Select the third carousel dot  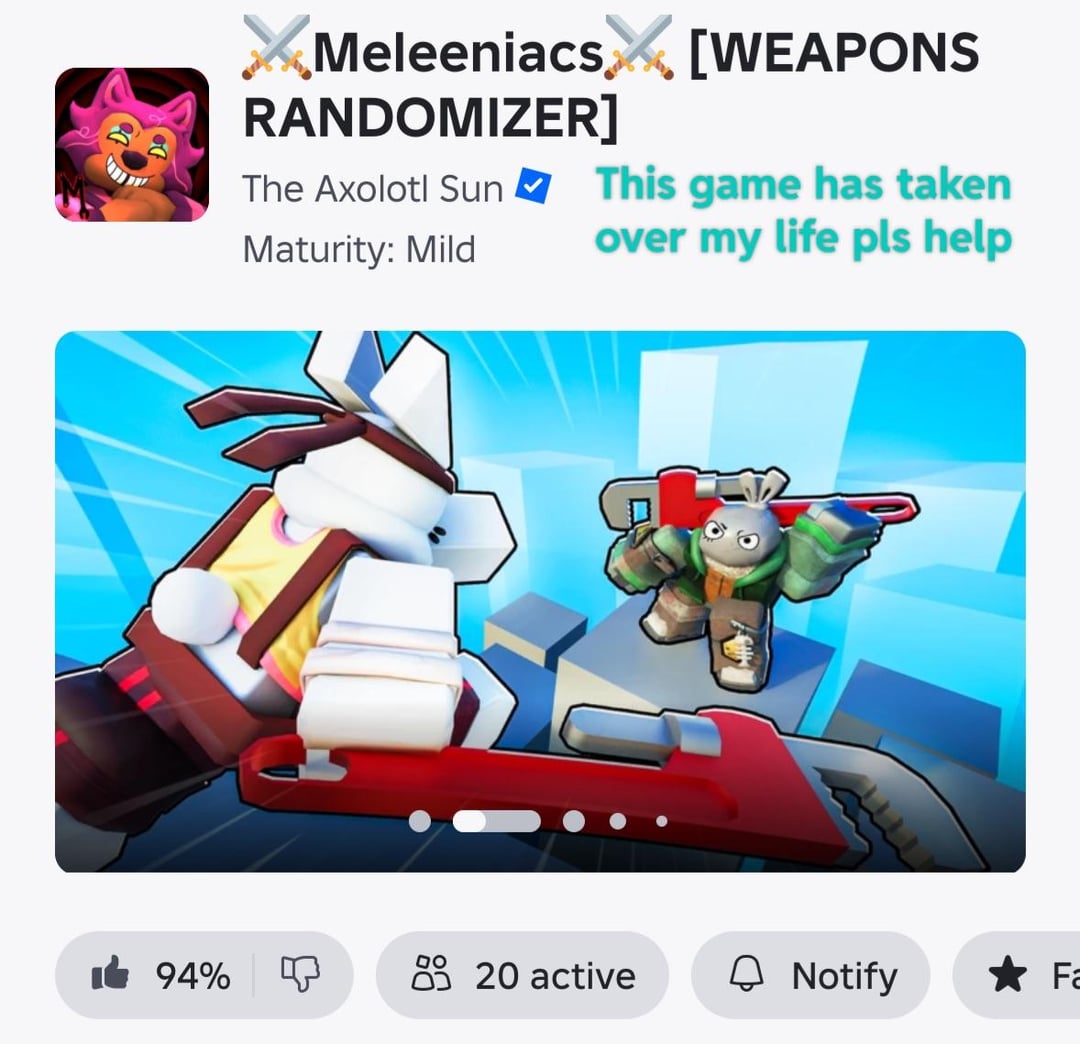574,821
